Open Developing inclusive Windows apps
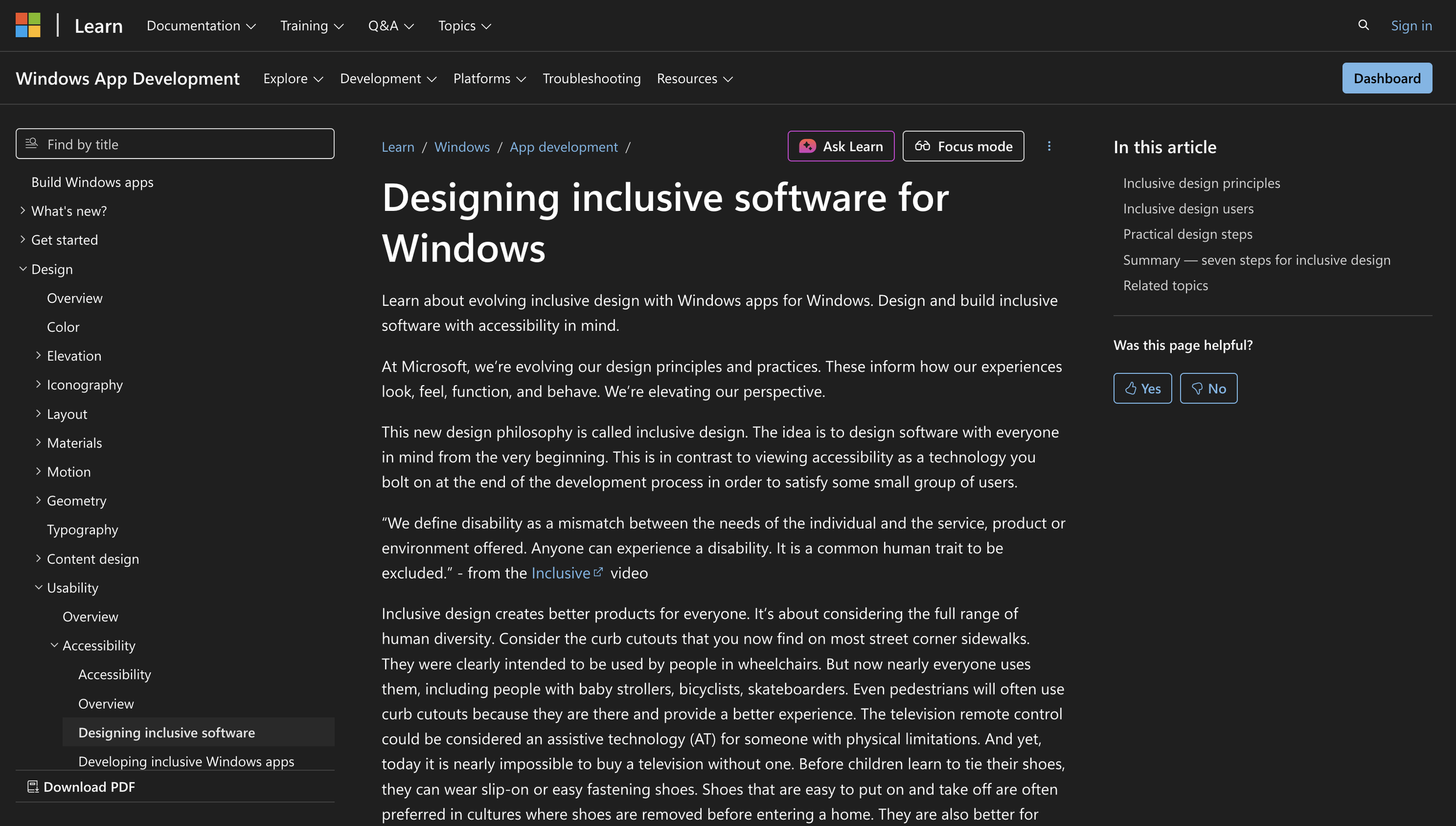 186,761
